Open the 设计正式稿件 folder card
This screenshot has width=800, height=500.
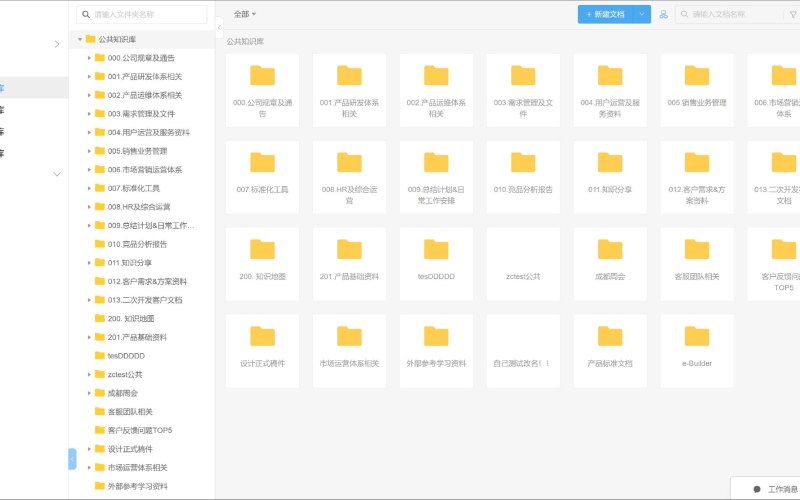pos(262,351)
